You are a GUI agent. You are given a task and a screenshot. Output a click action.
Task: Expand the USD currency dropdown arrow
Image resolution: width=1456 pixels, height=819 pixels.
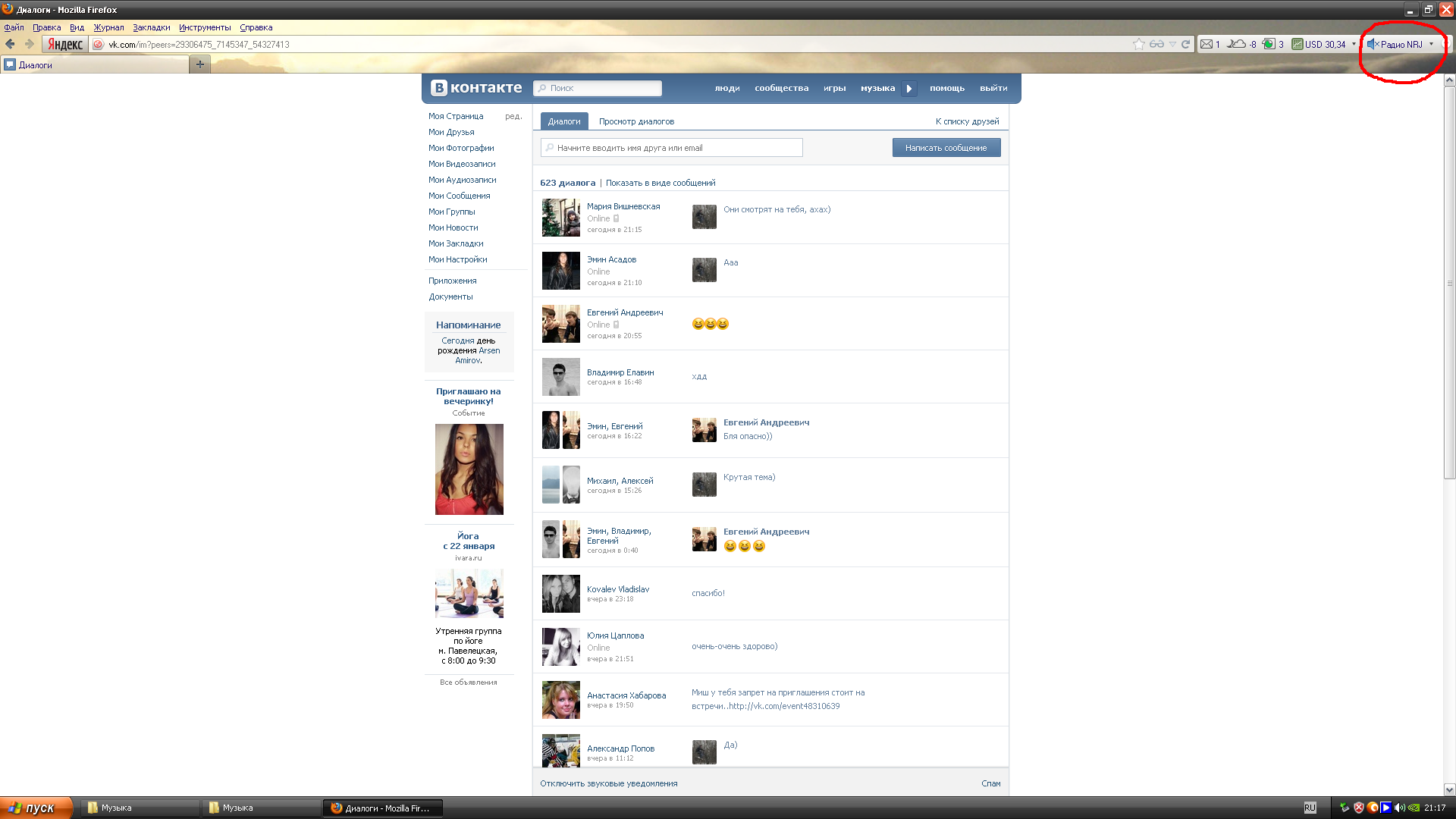(1354, 44)
